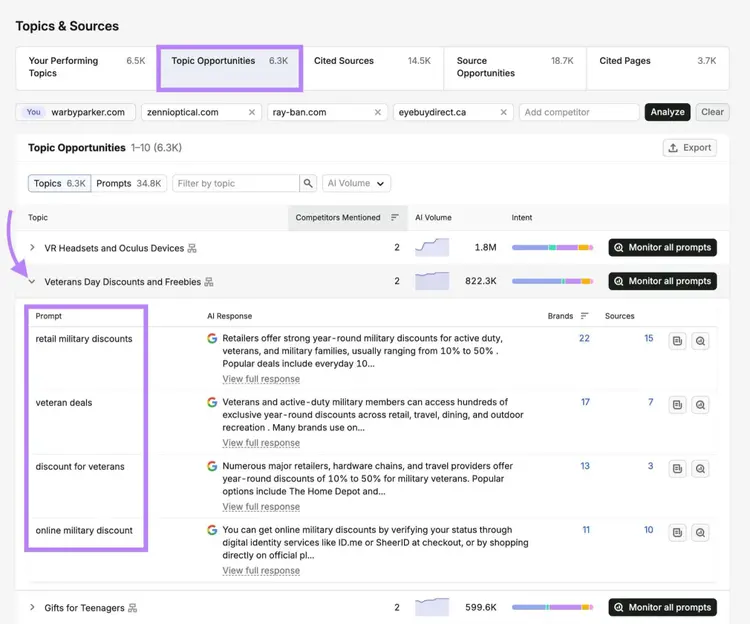Clear all competitors
The image size is (750, 624).
pos(712,112)
